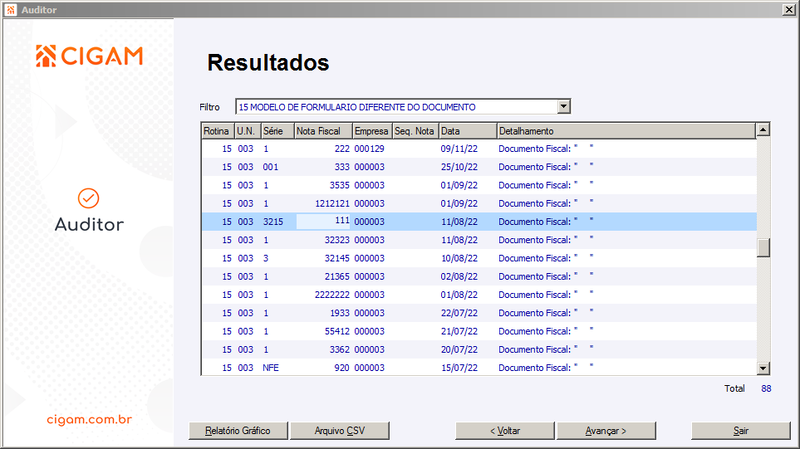Click the vertical scrollbar thumb
This screenshot has height=449, width=800.
tap(763, 247)
